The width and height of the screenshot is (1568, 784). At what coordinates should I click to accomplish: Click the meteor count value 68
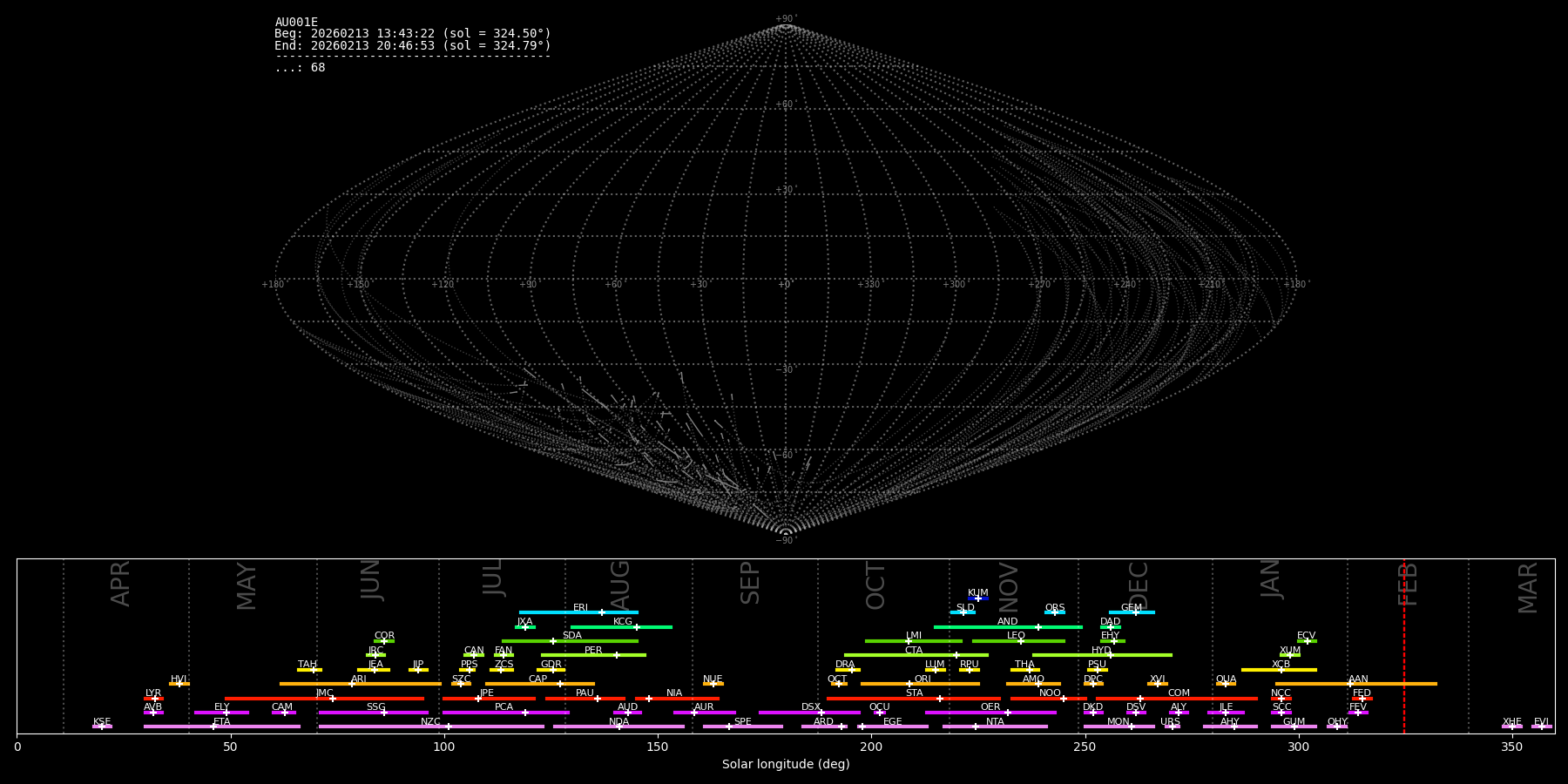click(318, 68)
